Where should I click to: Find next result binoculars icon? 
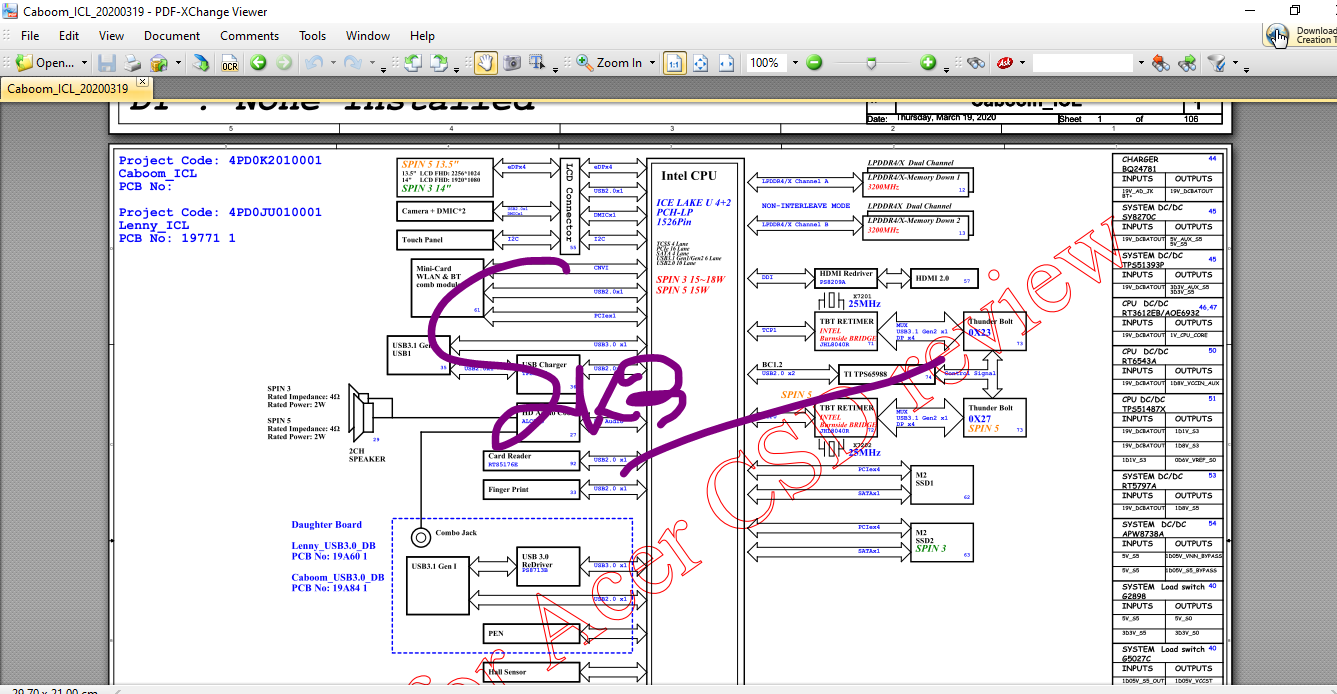[x=1187, y=63]
